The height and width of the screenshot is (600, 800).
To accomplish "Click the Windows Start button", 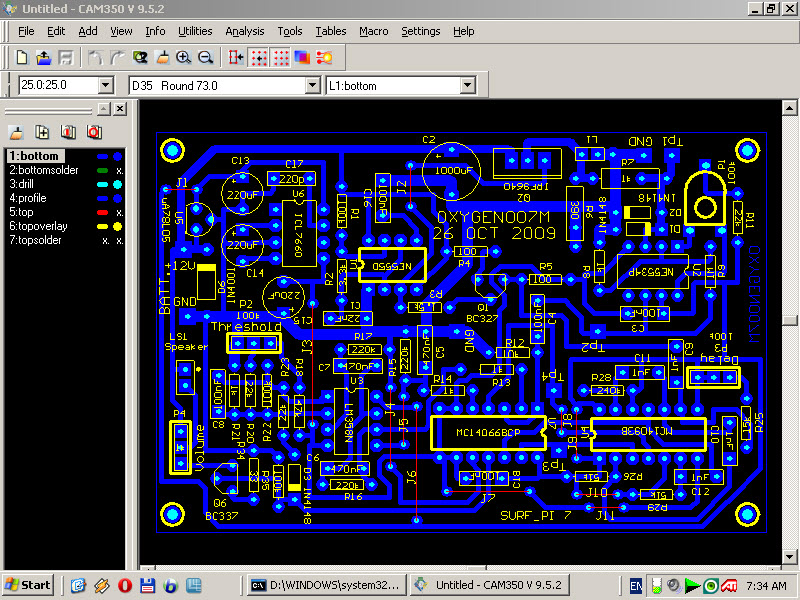I will point(28,585).
